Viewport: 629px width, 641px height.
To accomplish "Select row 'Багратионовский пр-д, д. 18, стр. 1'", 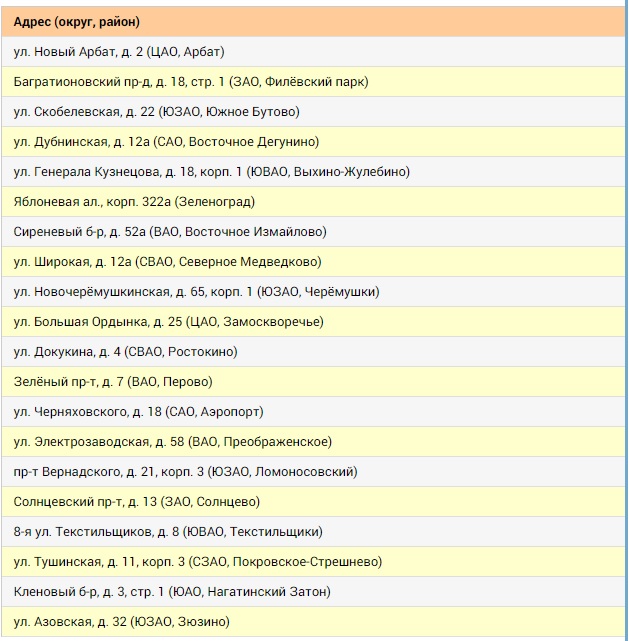I will click(313, 82).
